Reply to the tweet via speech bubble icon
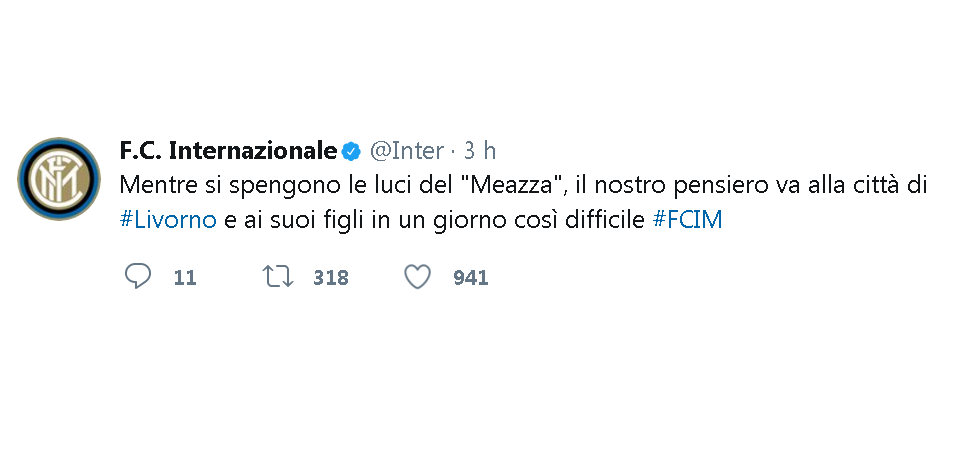Viewport: 958px width, 475px height. click(138, 276)
